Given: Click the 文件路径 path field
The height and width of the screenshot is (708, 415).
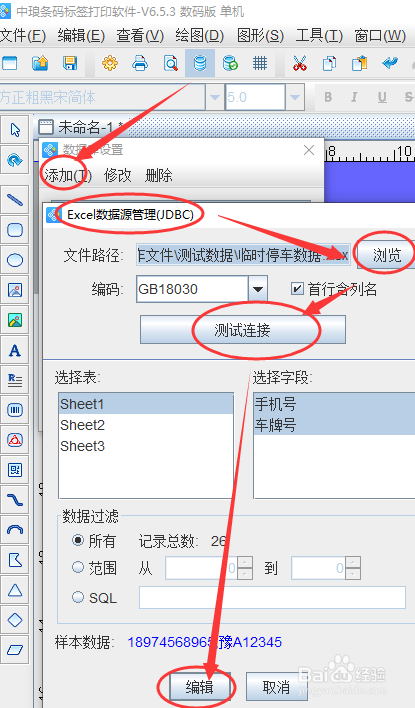Looking at the screenshot, I should point(243,256).
